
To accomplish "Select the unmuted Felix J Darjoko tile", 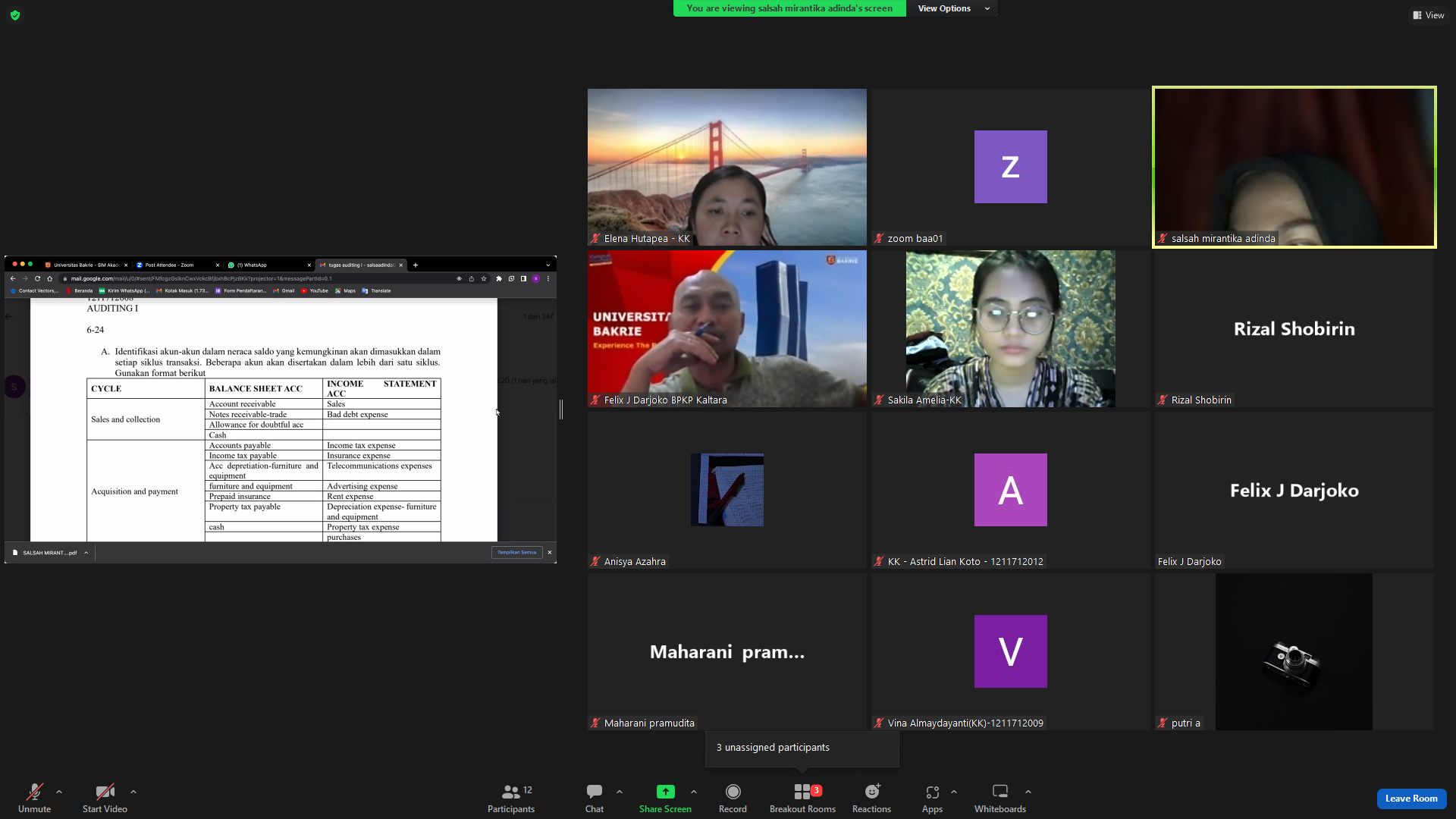I will coord(1294,490).
